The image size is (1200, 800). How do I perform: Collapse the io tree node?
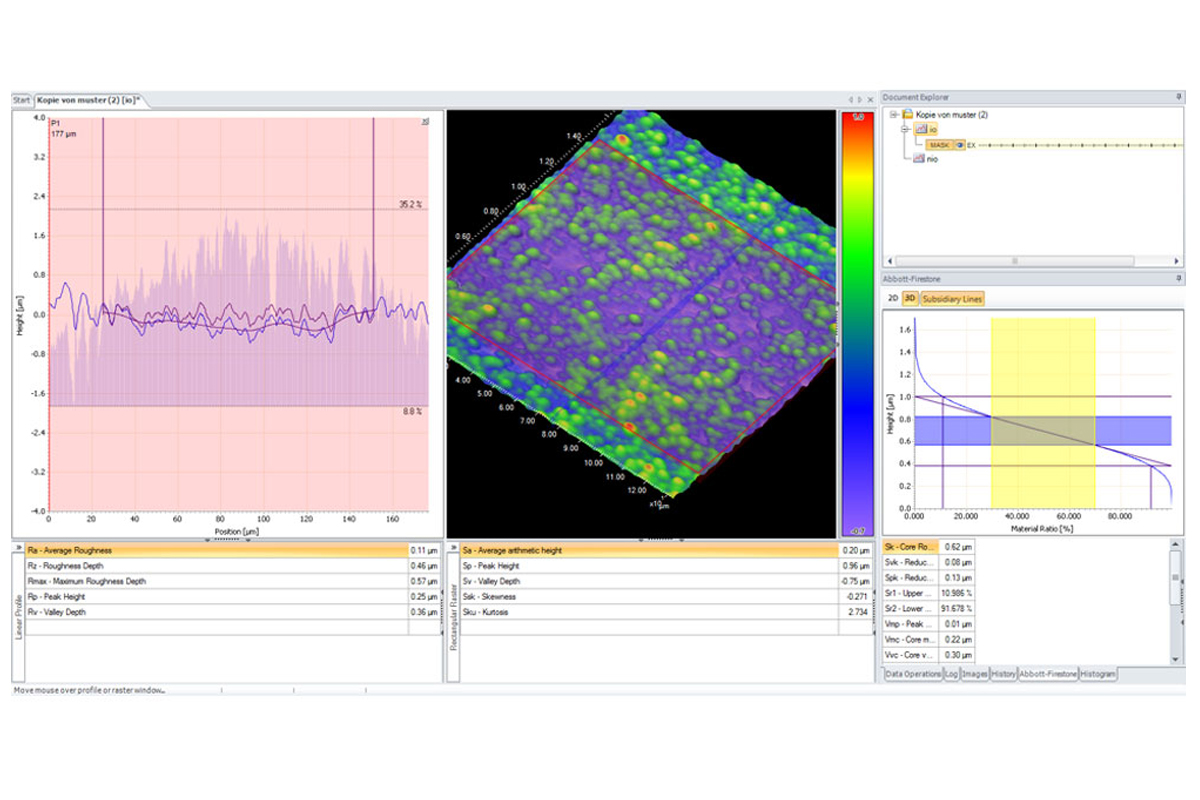click(905, 130)
